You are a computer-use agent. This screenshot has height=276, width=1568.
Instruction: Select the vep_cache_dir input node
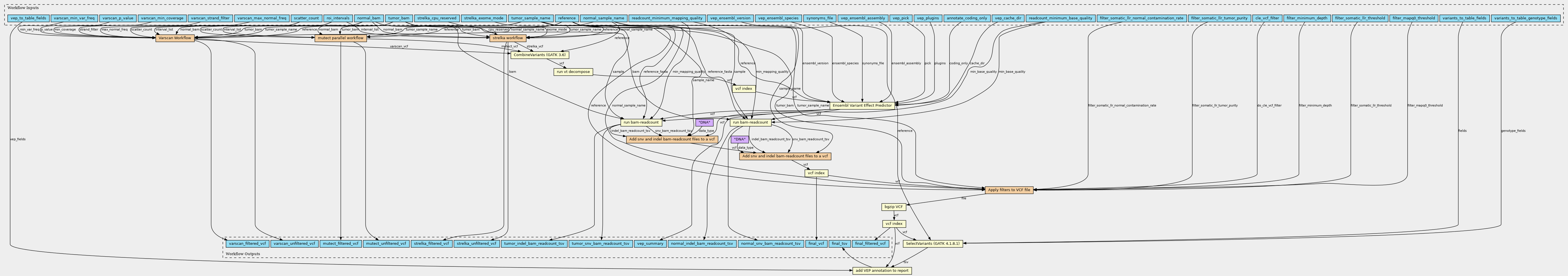click(x=1007, y=18)
